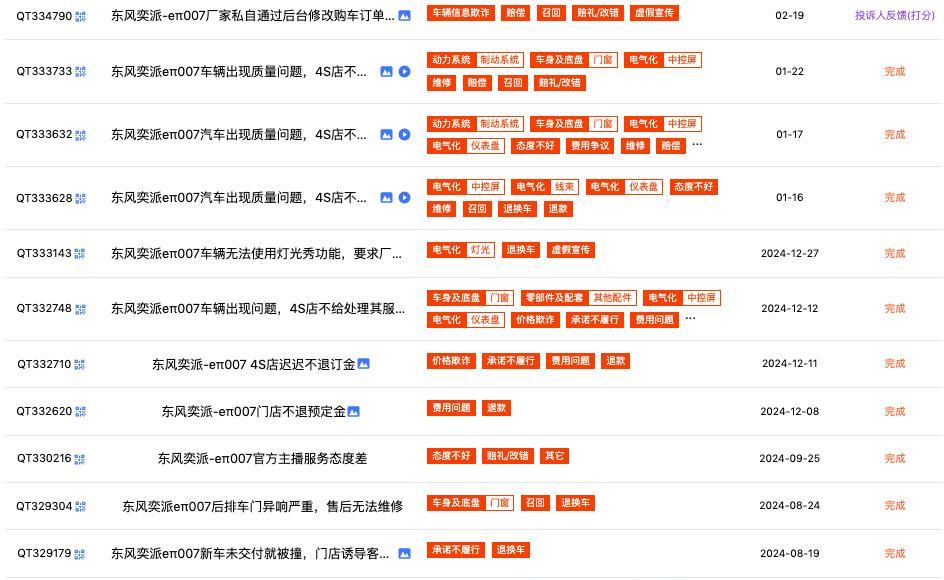Select the 动力系统 制动系统 tag in row QT333733
This screenshot has height=580, width=944.
[475, 60]
